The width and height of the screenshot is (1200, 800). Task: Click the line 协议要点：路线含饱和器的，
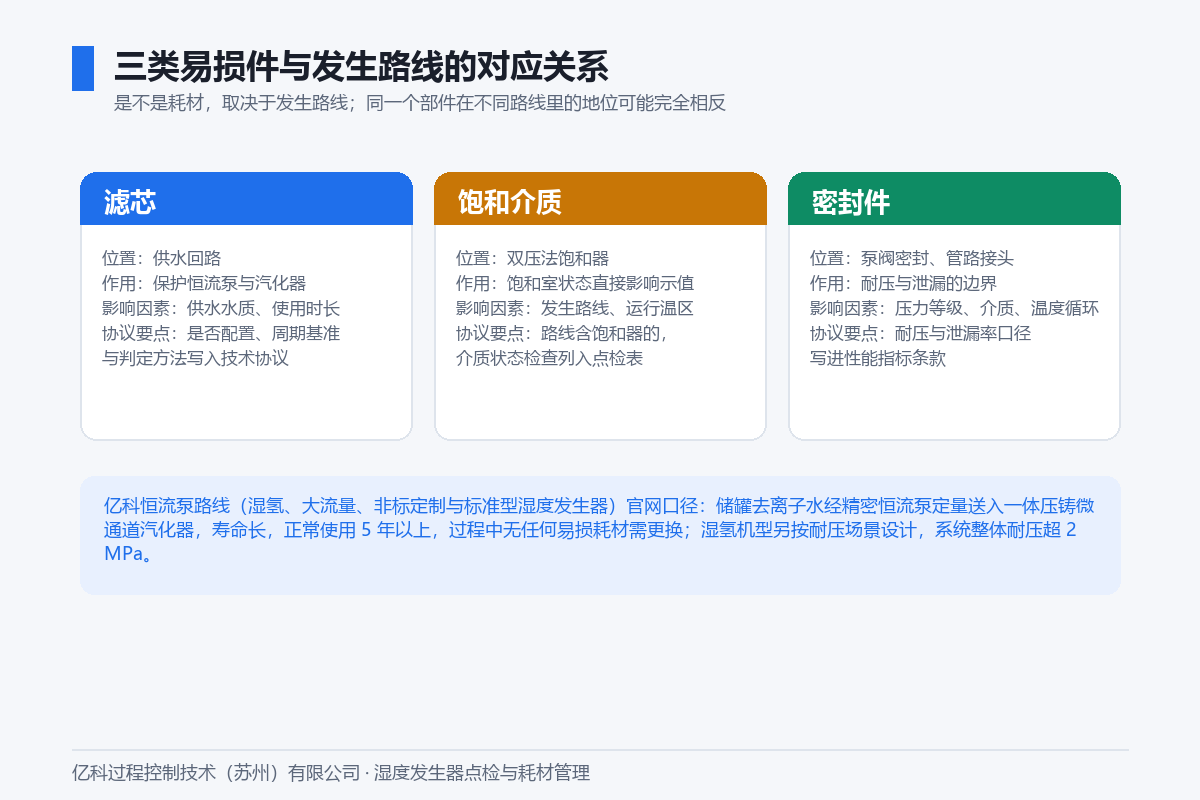tap(562, 333)
